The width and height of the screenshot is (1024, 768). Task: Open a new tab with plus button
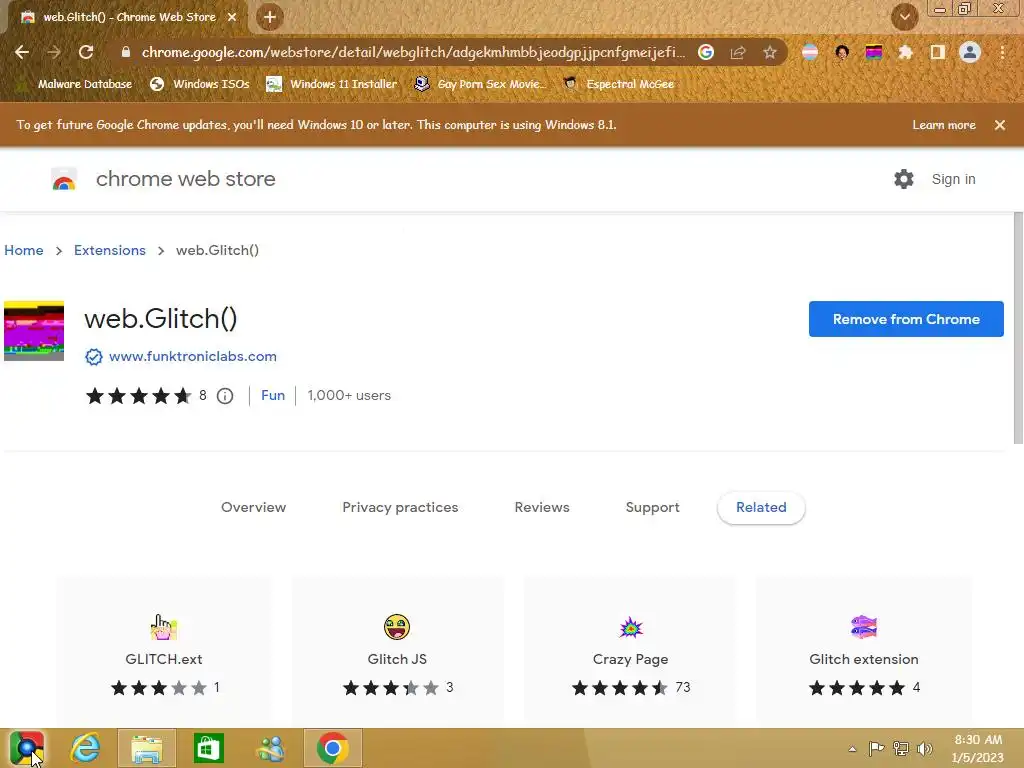point(270,17)
